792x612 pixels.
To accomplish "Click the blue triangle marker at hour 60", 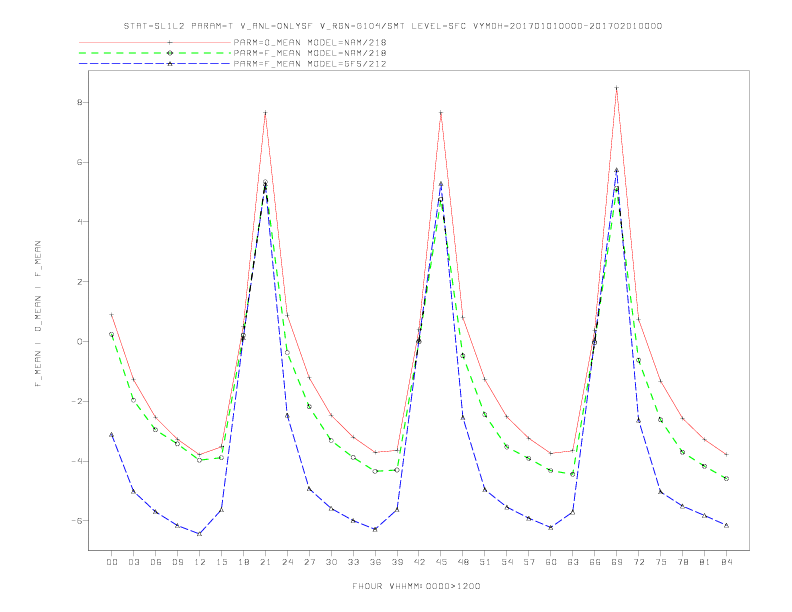I will point(551,527).
